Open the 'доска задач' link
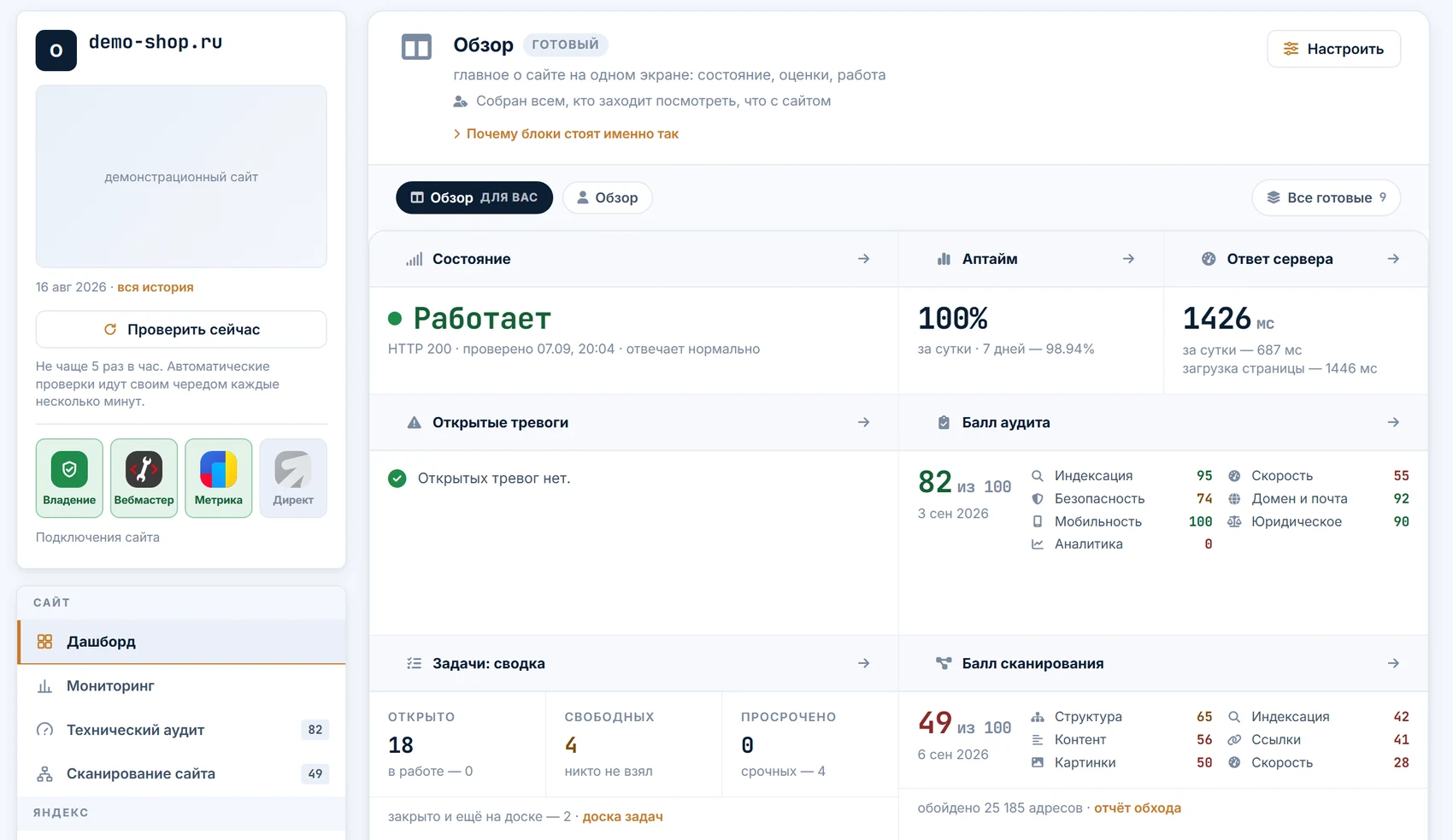 coord(622,817)
